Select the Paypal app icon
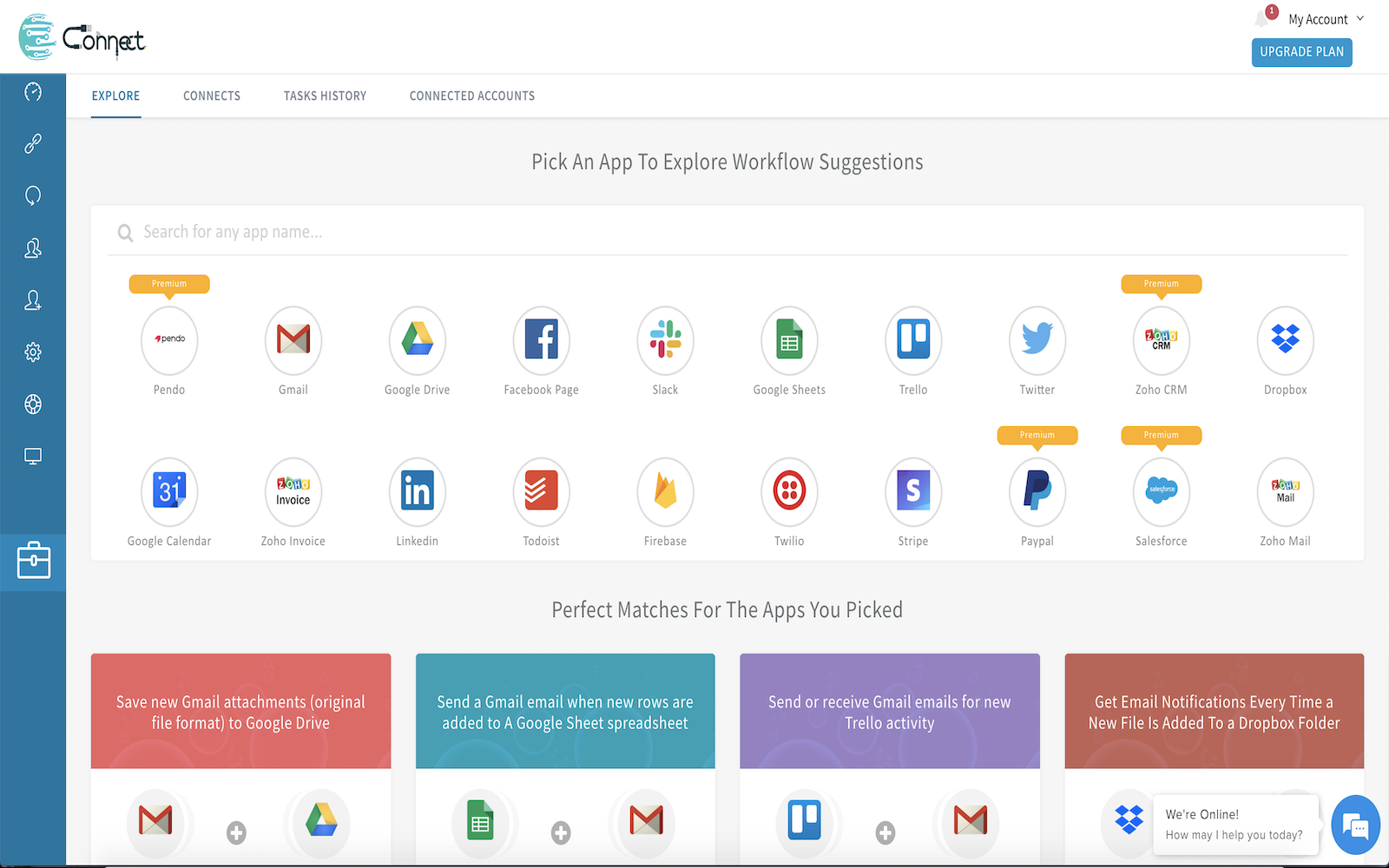This screenshot has width=1389, height=868. click(x=1037, y=491)
